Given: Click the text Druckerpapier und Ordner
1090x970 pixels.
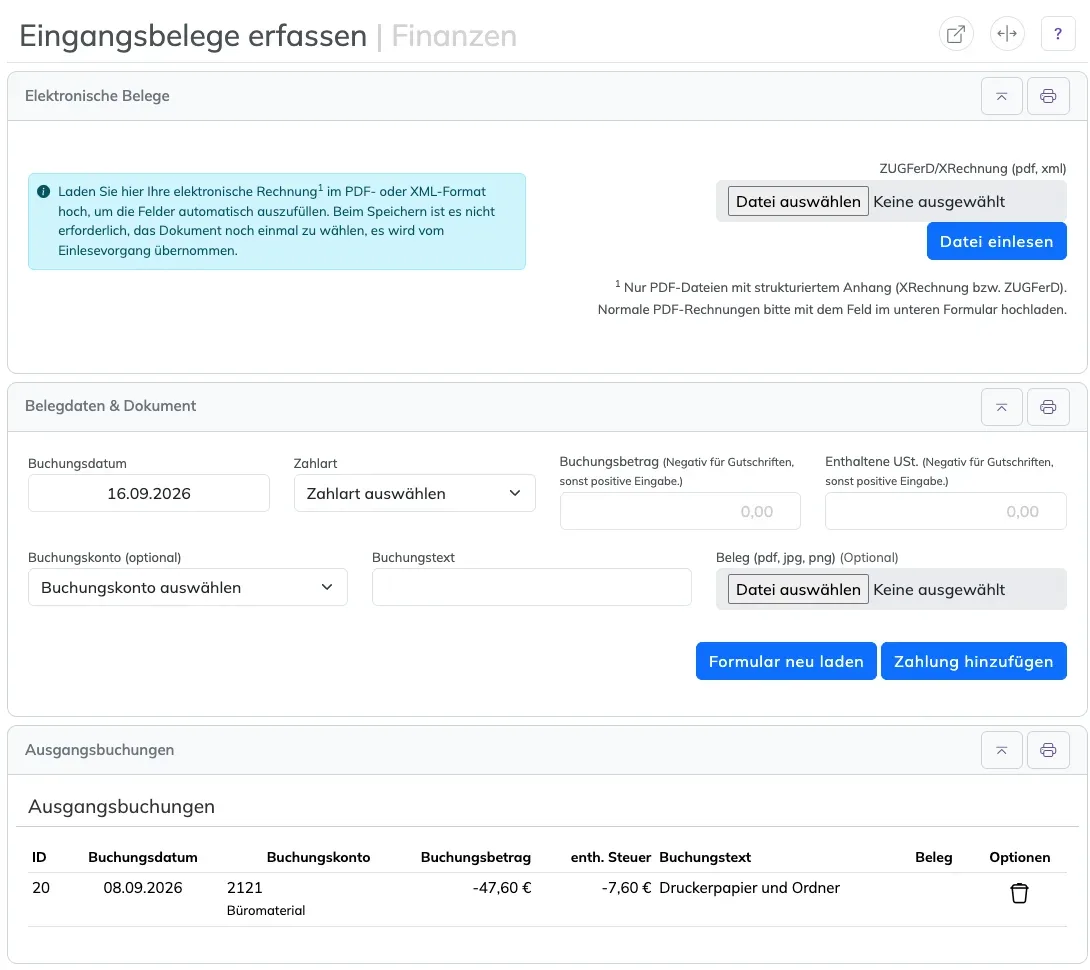Looking at the screenshot, I should click(x=749, y=888).
